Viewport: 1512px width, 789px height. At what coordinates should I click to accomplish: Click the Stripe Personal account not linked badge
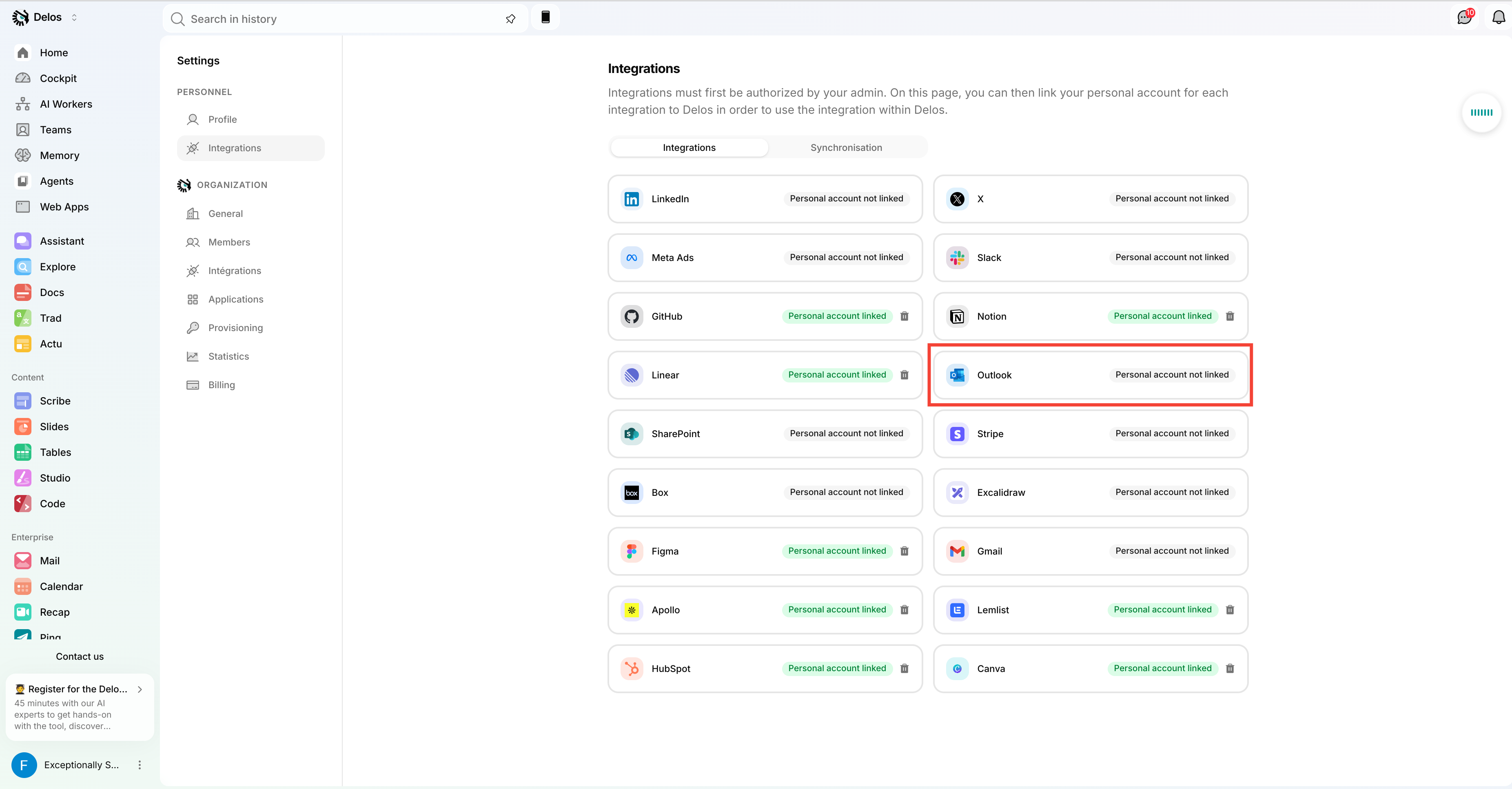coord(1172,433)
